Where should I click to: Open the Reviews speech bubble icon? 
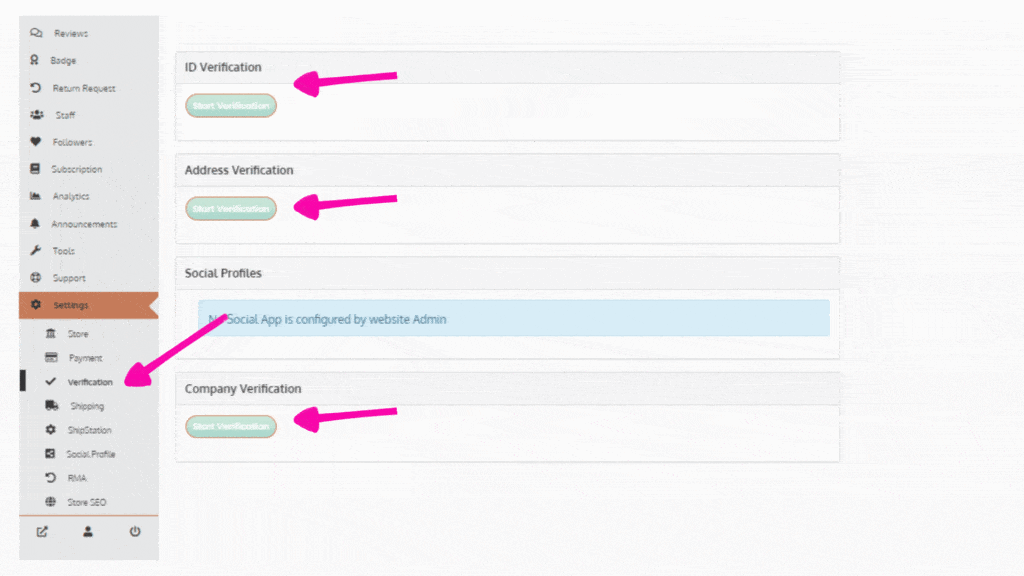[36, 33]
